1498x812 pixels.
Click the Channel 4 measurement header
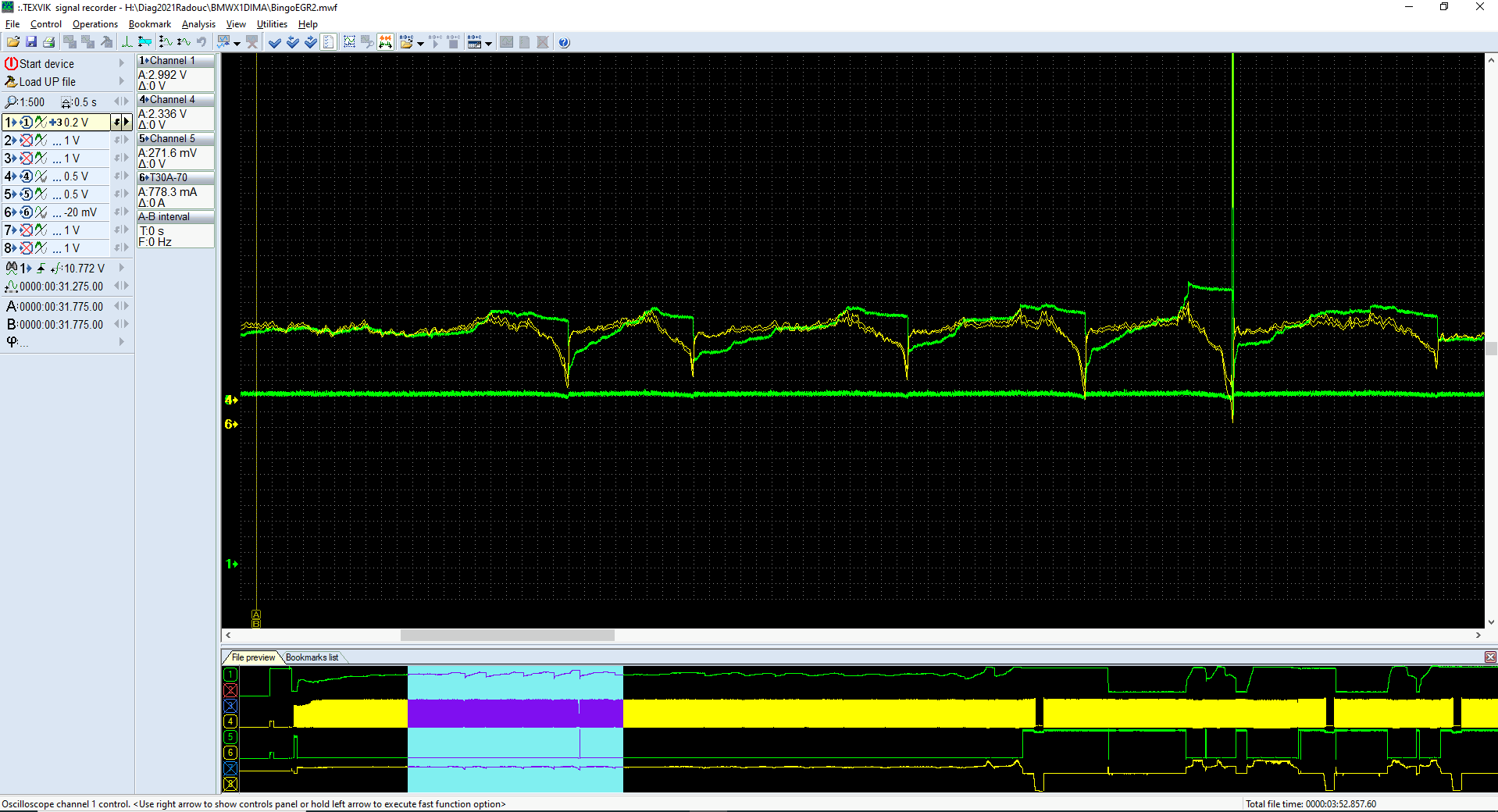tap(176, 99)
